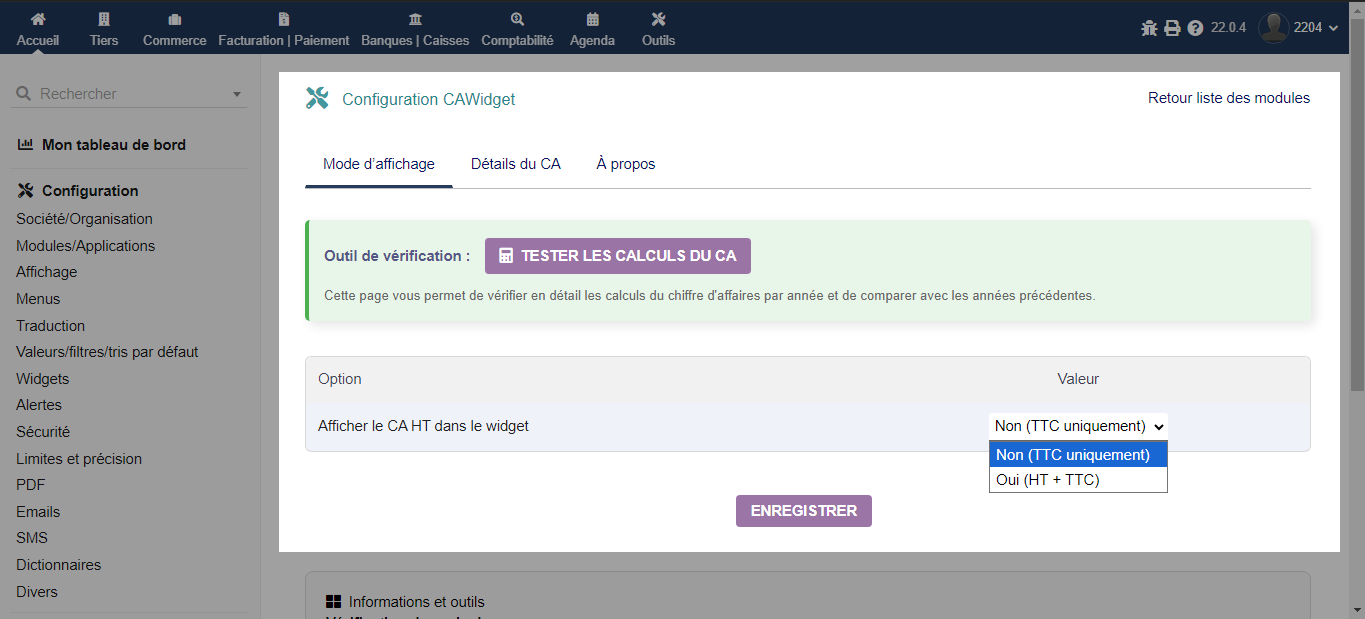Switch to Détails du CA tab
1365x619 pixels.
tap(516, 164)
